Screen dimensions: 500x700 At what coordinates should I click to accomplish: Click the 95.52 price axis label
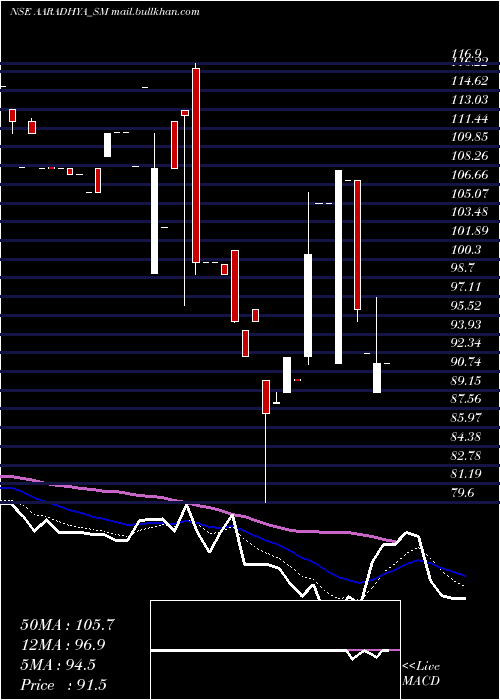click(x=466, y=305)
